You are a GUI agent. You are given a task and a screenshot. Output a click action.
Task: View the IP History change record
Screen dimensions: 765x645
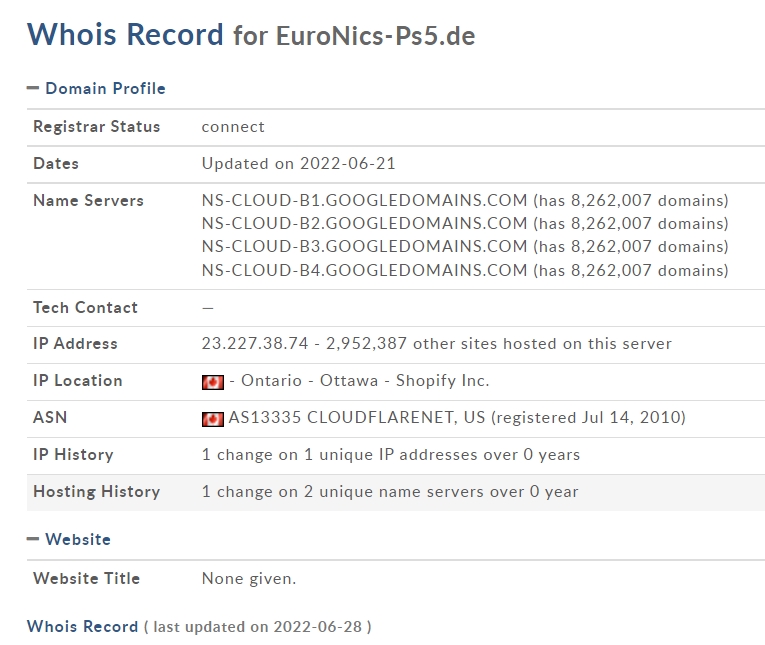391,455
